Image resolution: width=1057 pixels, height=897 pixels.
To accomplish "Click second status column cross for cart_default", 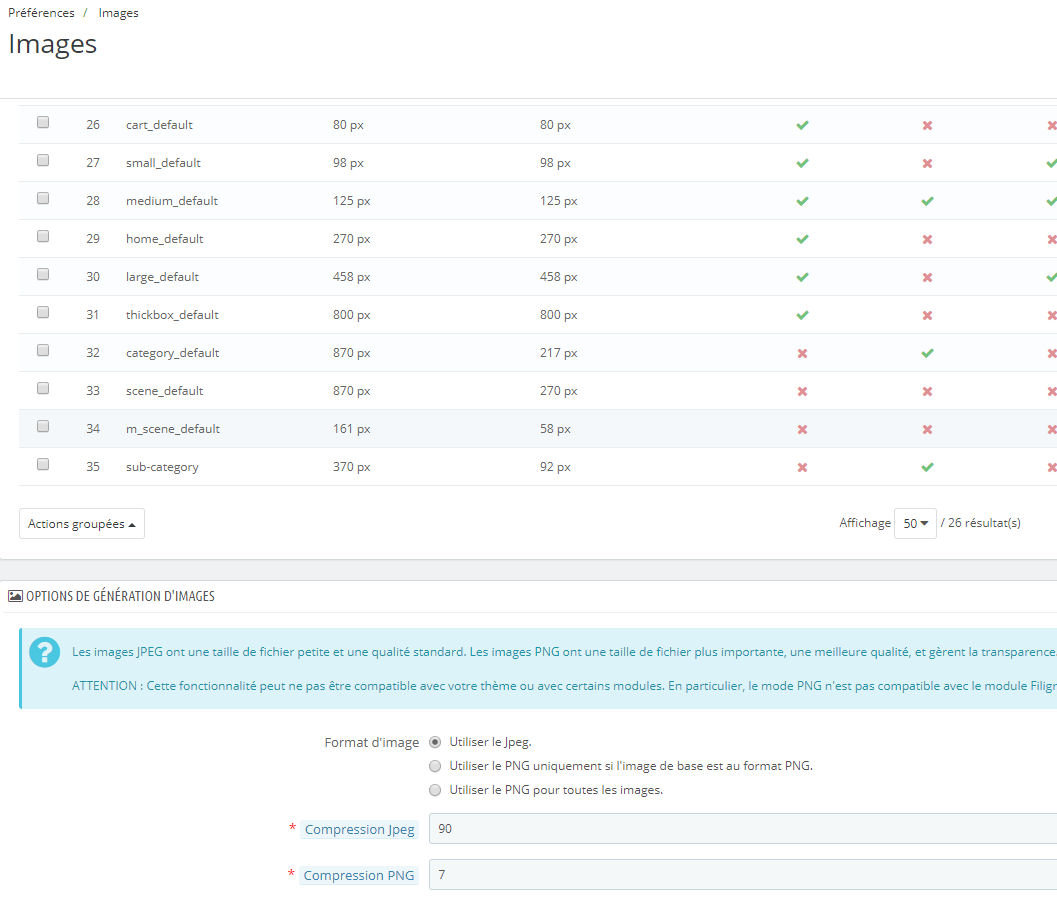I will pos(928,125).
